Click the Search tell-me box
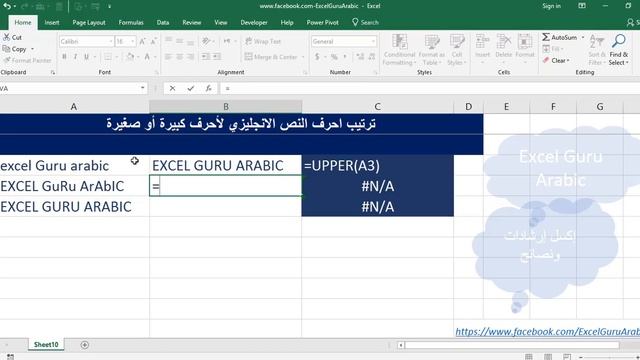Viewport: 640px width, 360px height. (365, 22)
